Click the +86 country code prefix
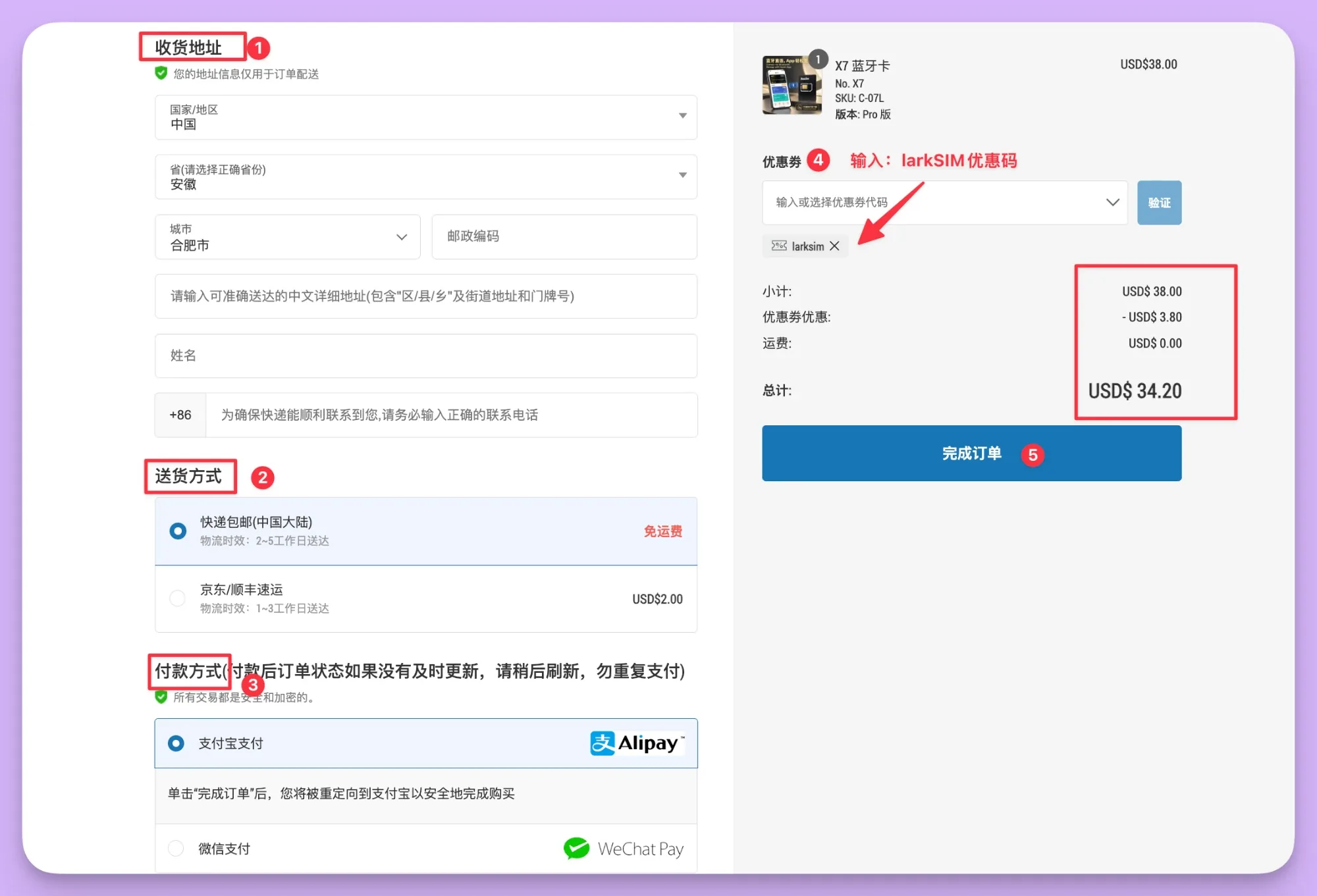Image resolution: width=1317 pixels, height=896 pixels. pyautogui.click(x=180, y=415)
